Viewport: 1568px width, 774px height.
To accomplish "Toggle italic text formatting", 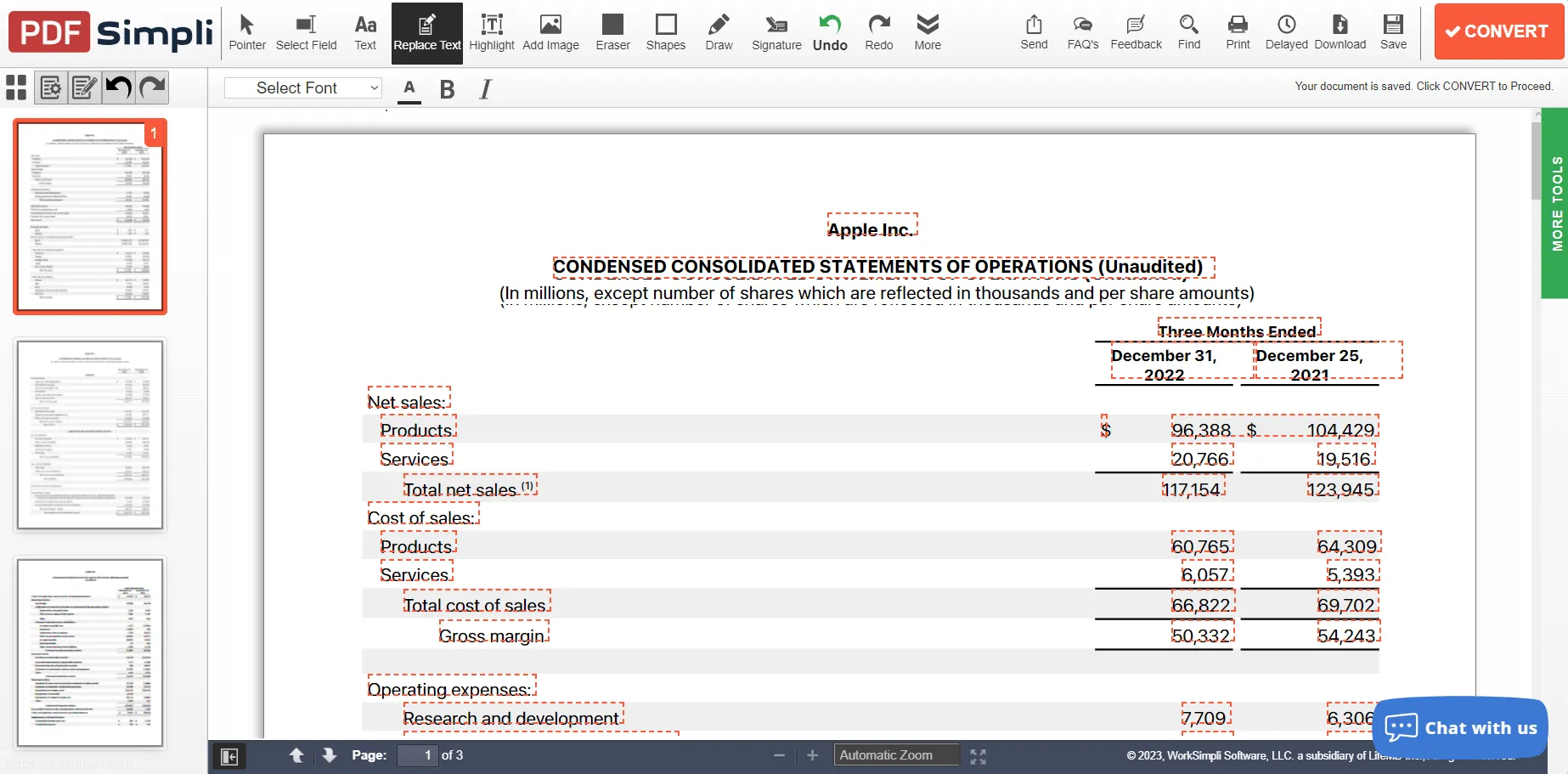I will pyautogui.click(x=485, y=89).
